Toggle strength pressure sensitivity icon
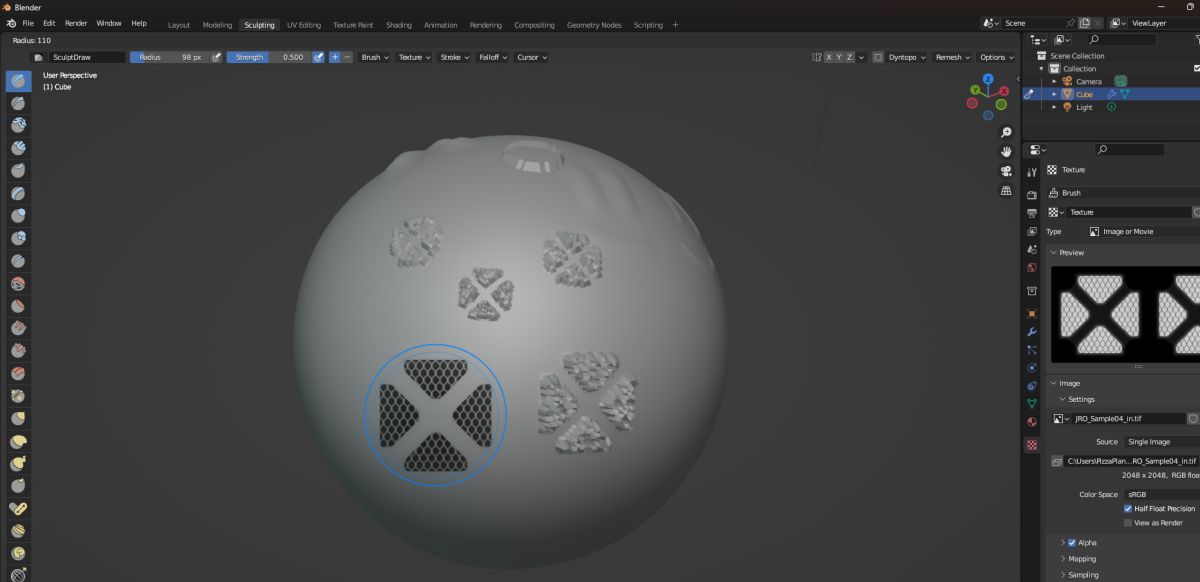 coord(318,57)
